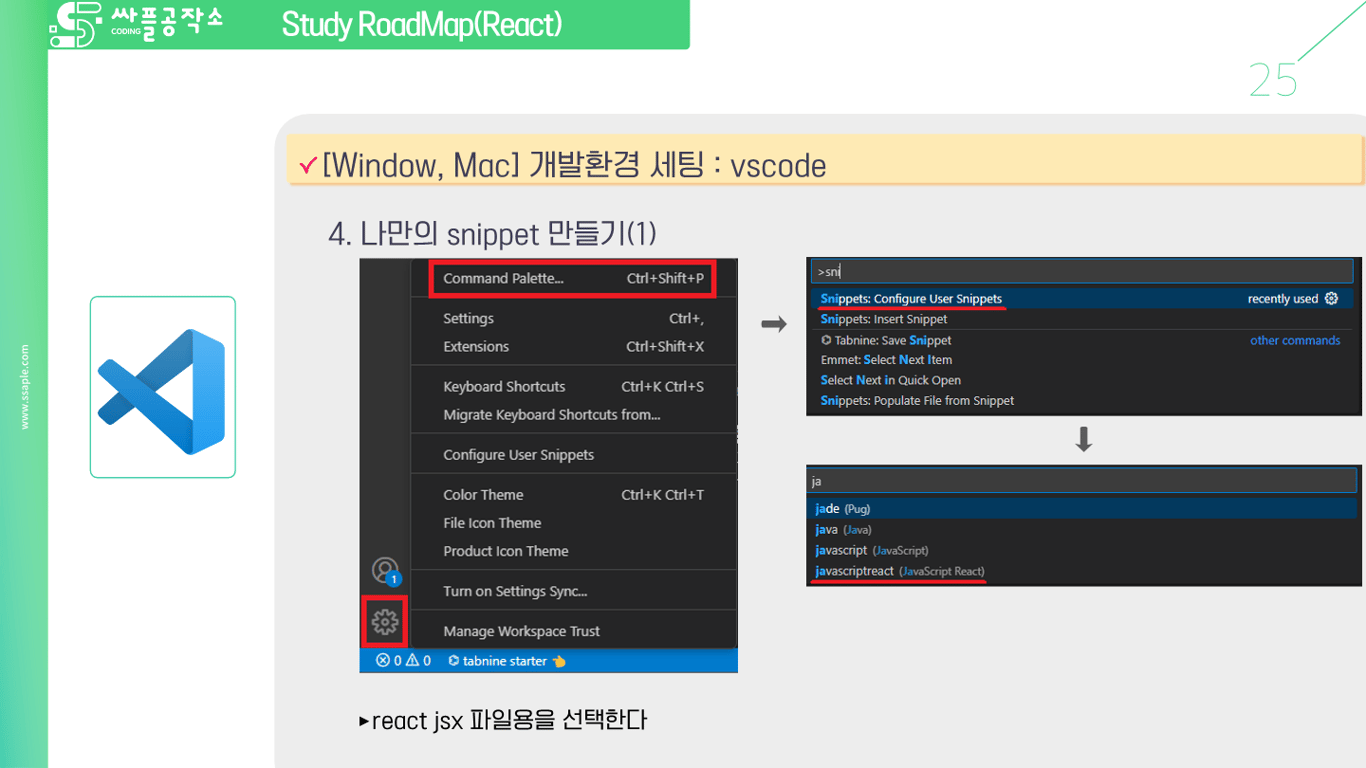The image size is (1366, 768).
Task: Click the other commands link
Action: pyautogui.click(x=1295, y=340)
